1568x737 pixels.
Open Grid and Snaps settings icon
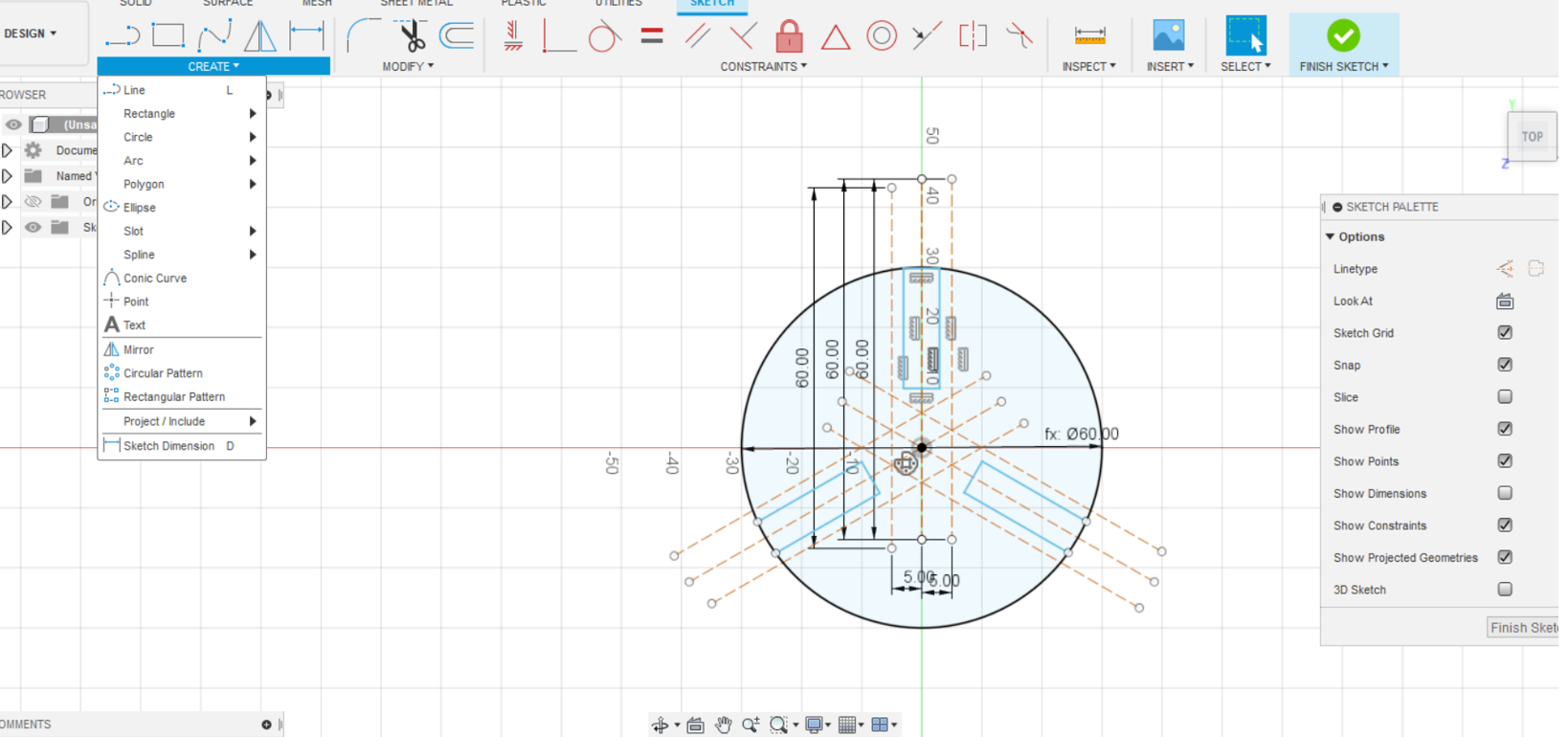point(847,725)
